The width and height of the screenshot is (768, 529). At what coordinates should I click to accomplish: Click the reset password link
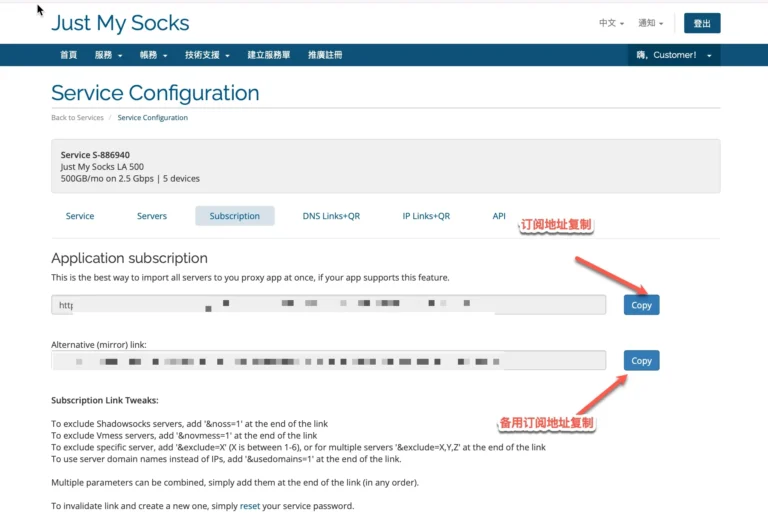[x=250, y=506]
